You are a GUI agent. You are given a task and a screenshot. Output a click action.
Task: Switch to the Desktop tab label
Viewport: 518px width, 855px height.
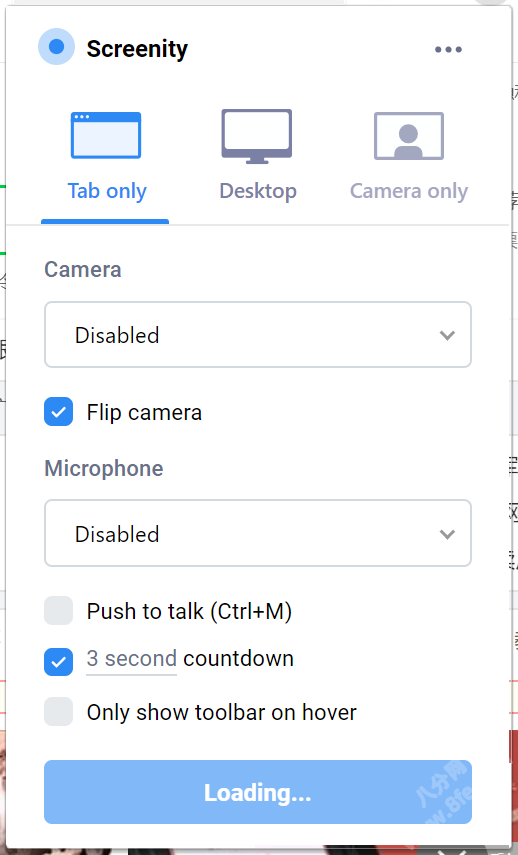258,191
